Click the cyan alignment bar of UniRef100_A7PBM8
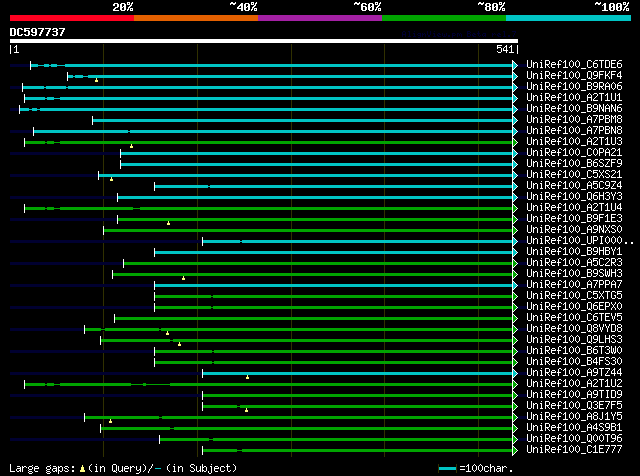Viewport: 640px width, 476px height. [x=302, y=120]
